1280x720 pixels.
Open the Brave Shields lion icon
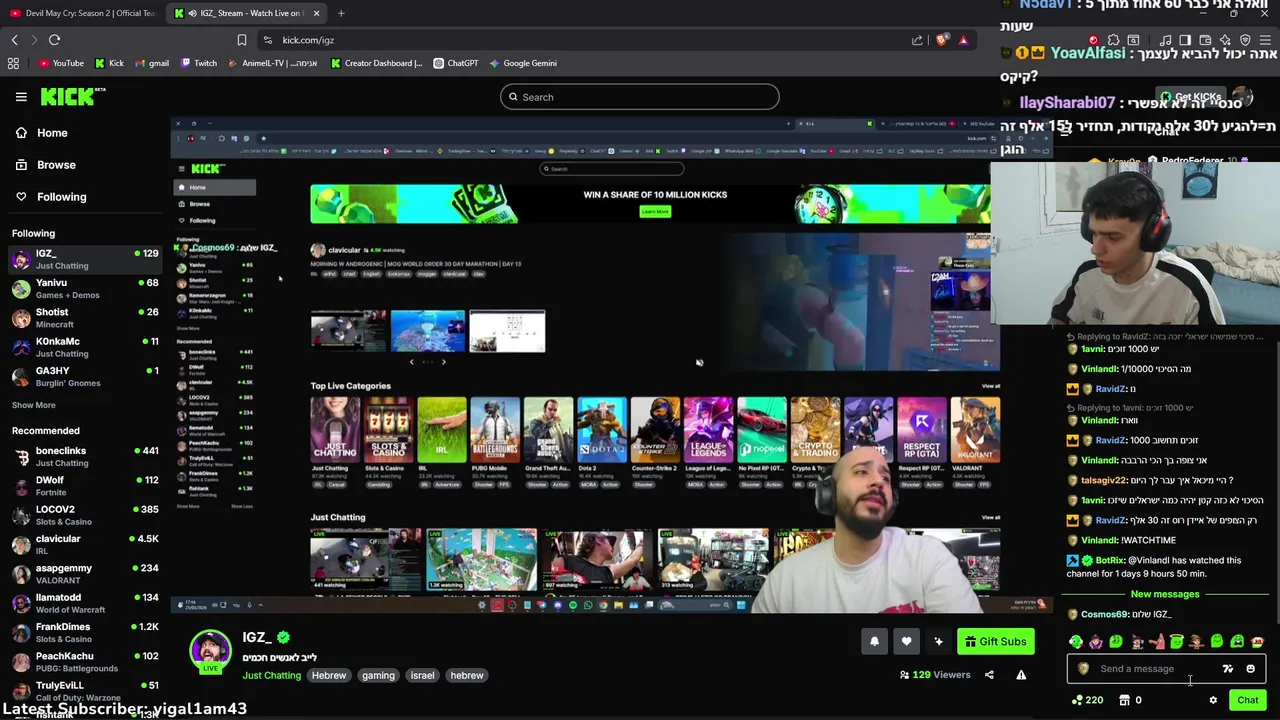pos(942,40)
